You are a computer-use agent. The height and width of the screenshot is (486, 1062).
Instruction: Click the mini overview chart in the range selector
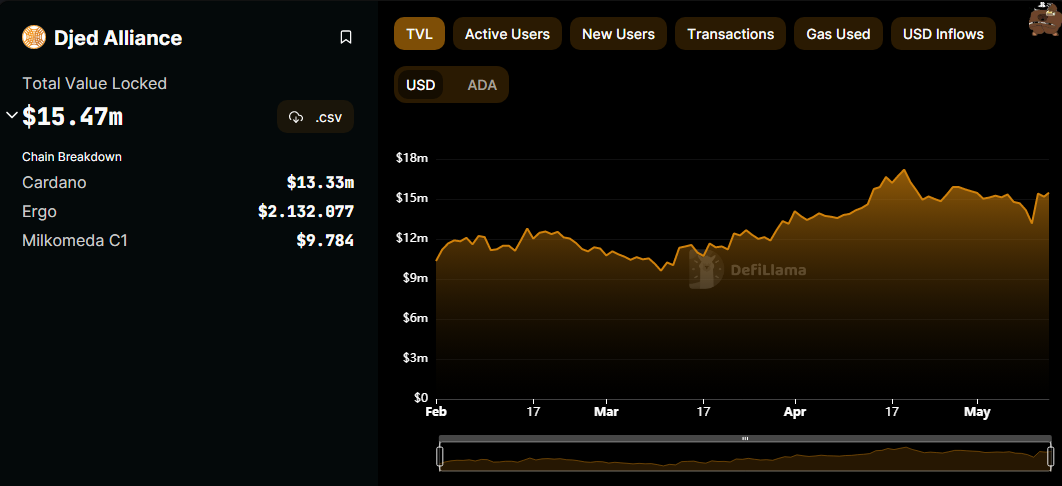(x=745, y=457)
